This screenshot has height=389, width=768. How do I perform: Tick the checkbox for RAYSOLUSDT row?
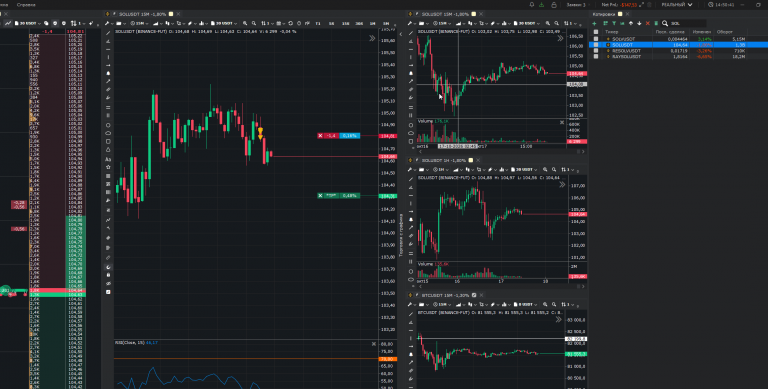[x=596, y=56]
